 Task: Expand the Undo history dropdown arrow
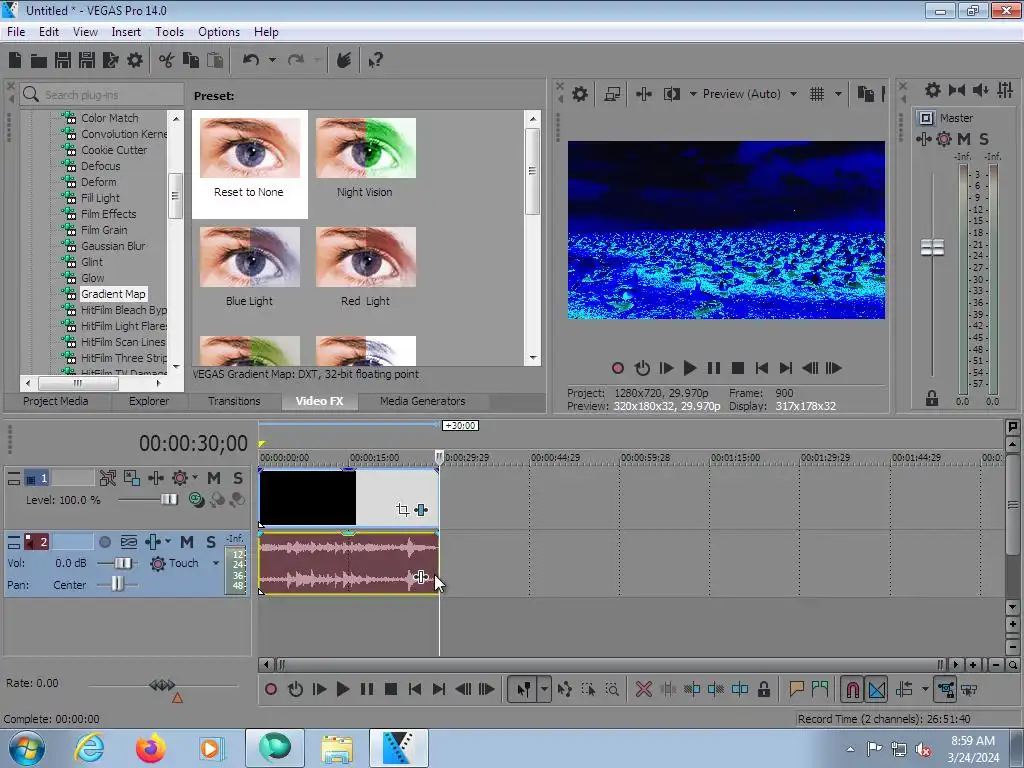click(272, 61)
